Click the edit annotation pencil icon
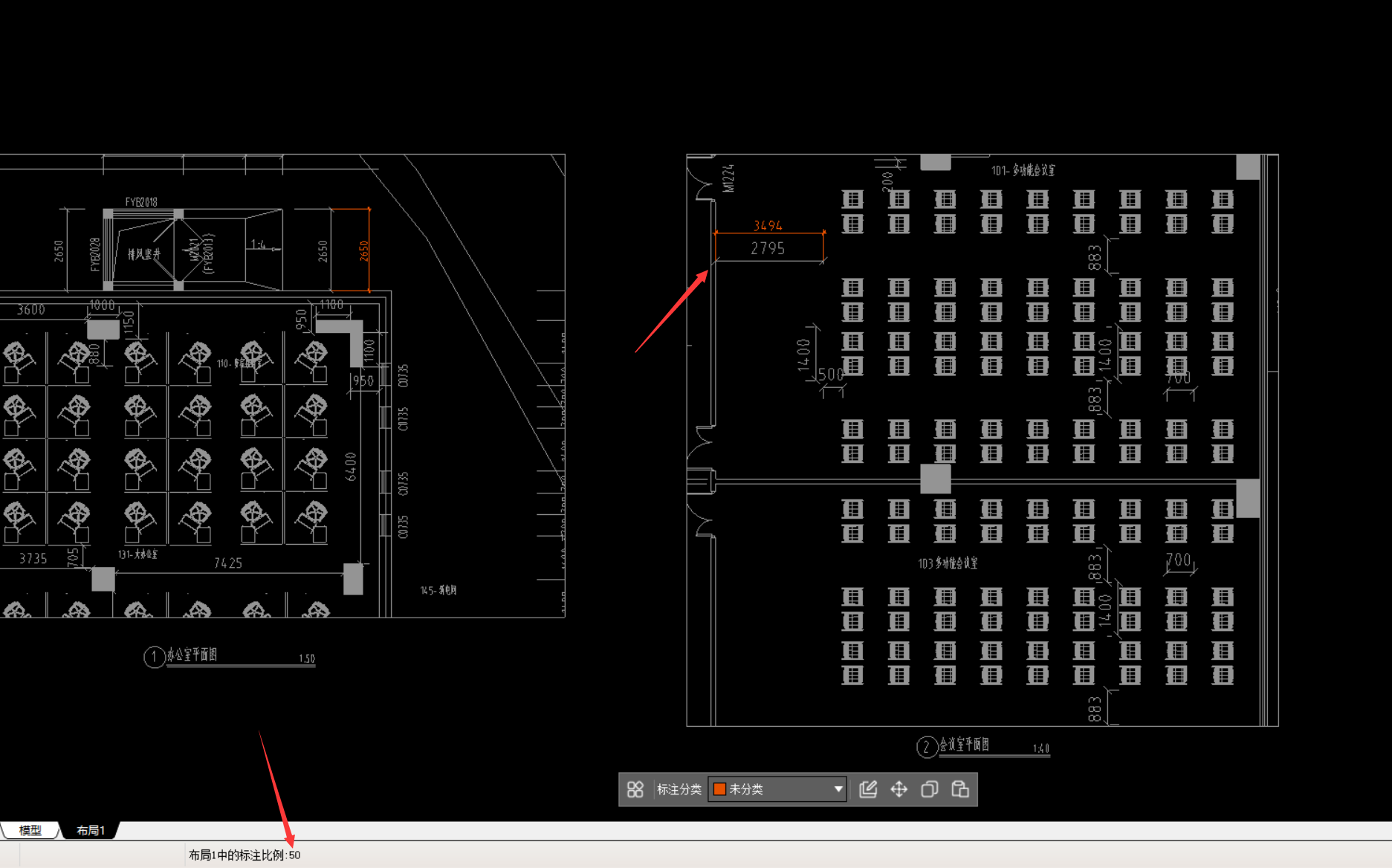The height and width of the screenshot is (868, 1392). pos(868,789)
